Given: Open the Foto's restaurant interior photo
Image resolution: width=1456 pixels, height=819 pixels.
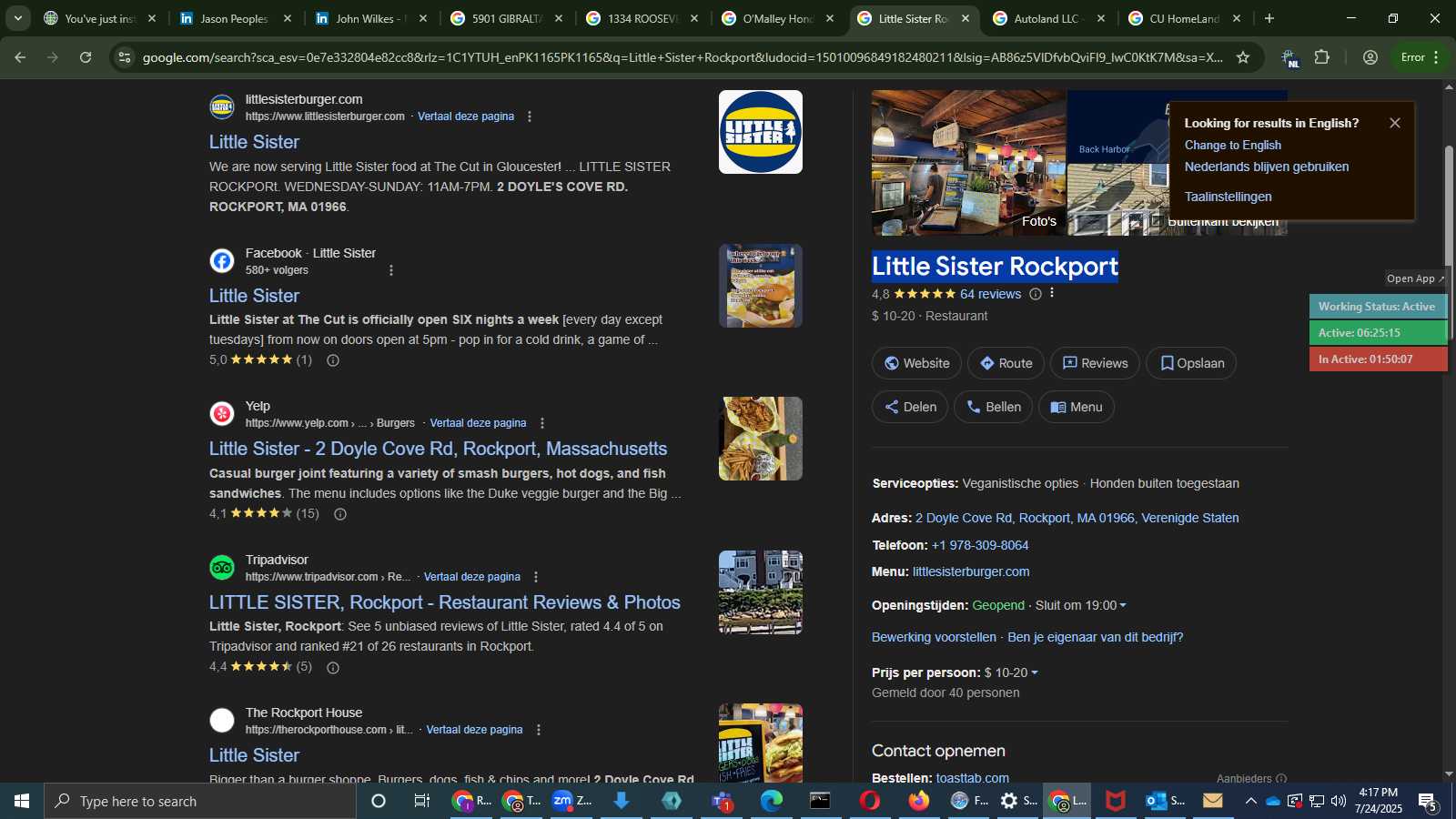Looking at the screenshot, I should 968,162.
